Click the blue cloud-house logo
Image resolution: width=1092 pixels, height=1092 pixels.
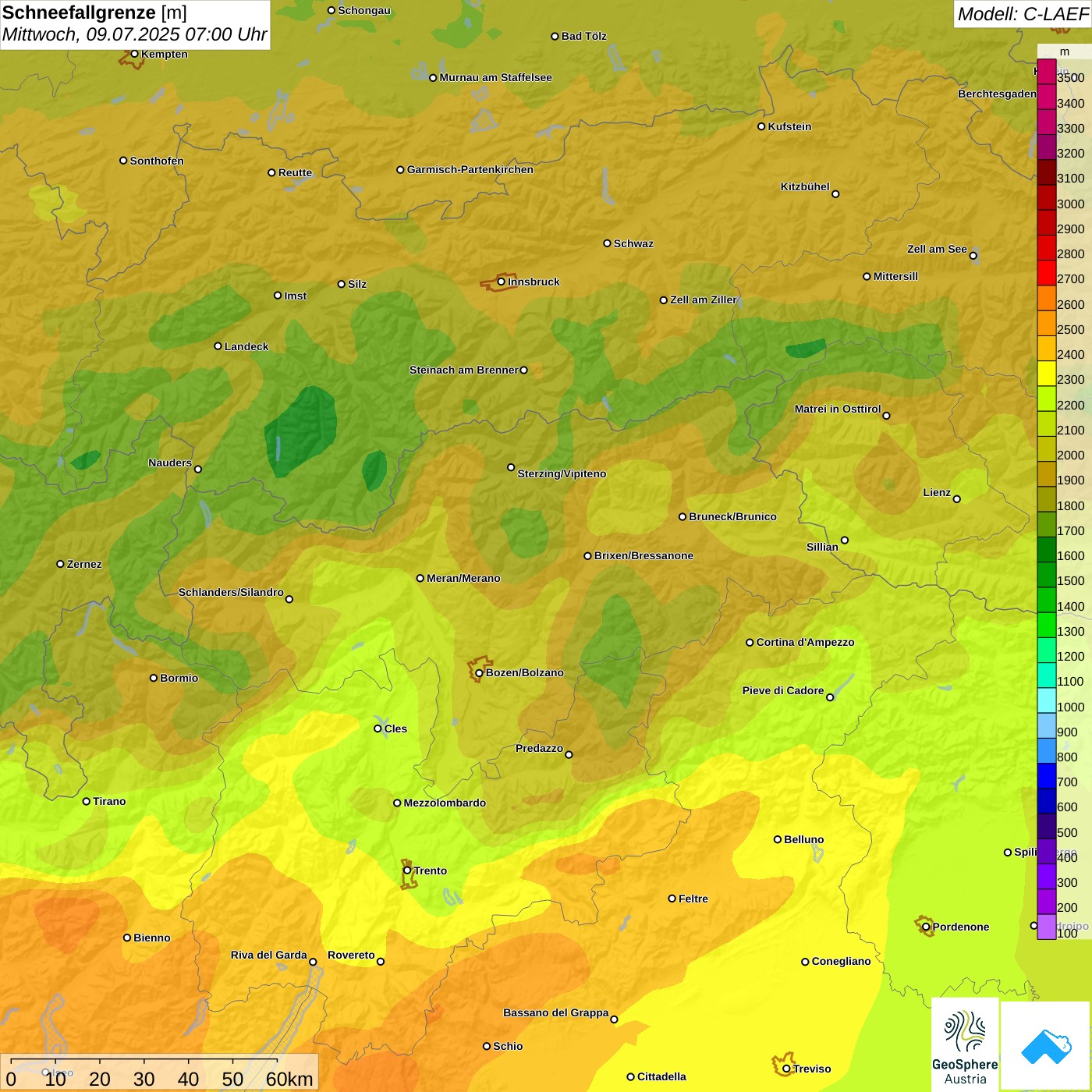click(1046, 1046)
